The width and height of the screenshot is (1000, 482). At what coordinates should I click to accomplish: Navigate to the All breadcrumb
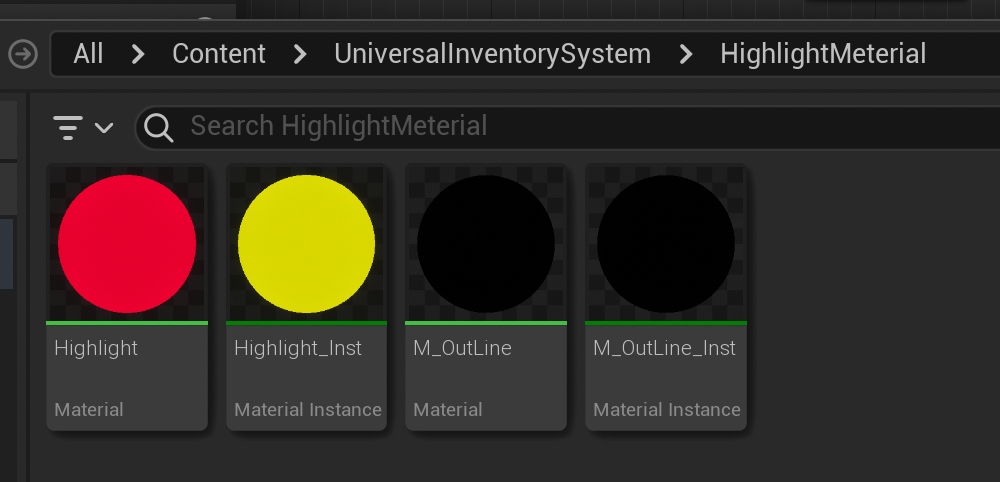[88, 54]
